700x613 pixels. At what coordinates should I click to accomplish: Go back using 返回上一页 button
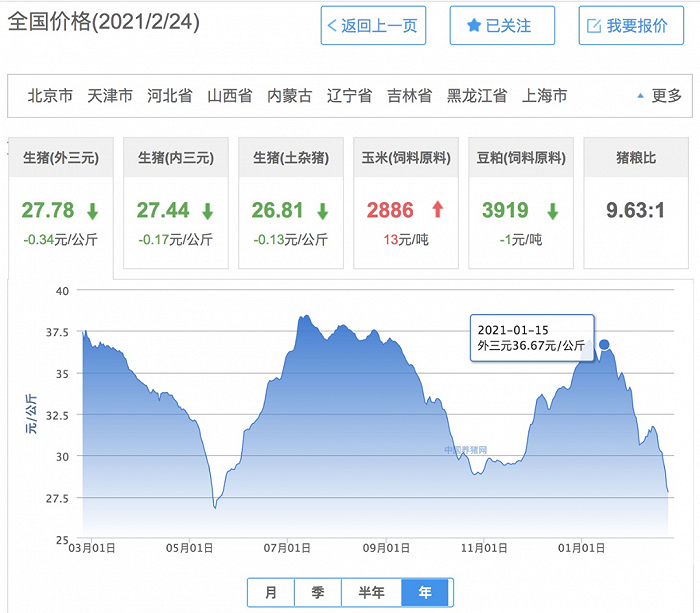click(x=373, y=25)
